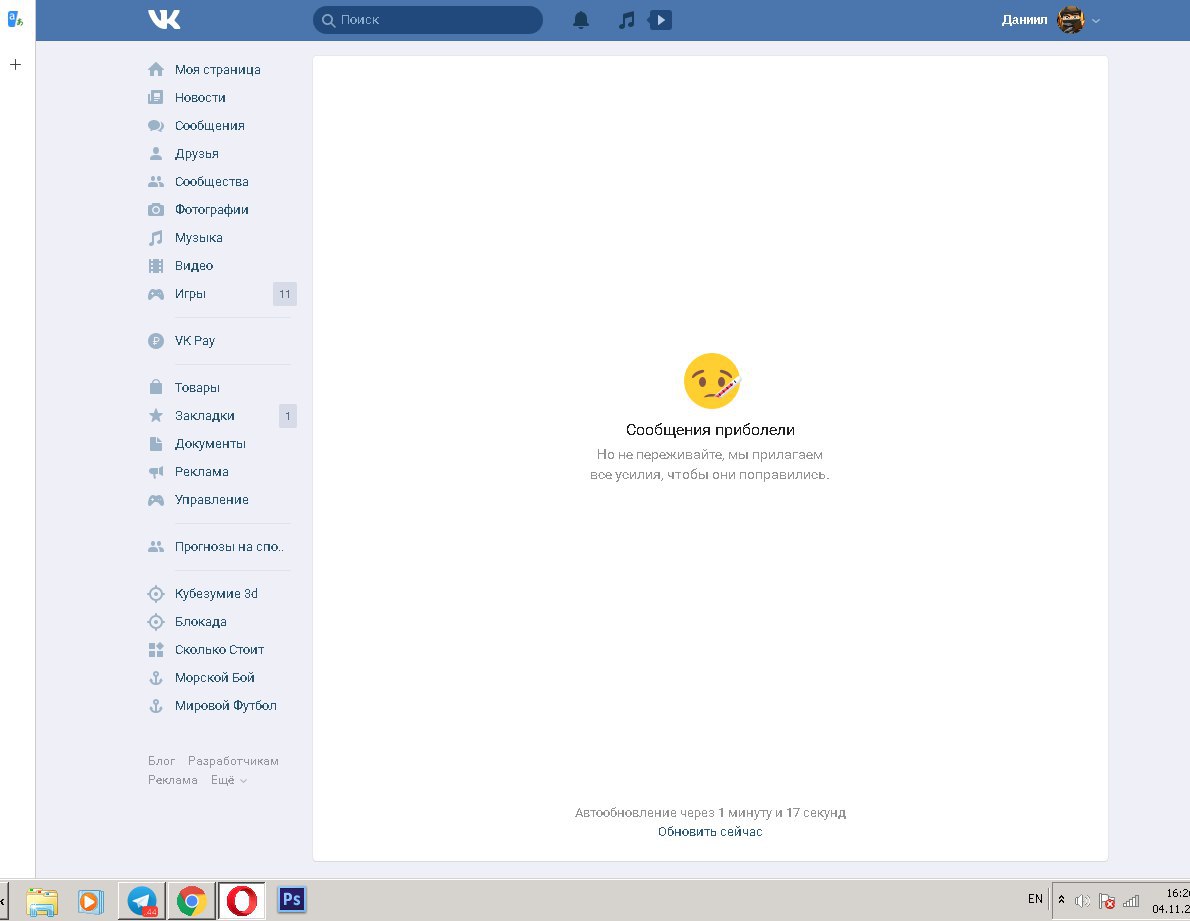Show hidden tray icons arrow
The image size is (1190, 921).
pos(1061,900)
